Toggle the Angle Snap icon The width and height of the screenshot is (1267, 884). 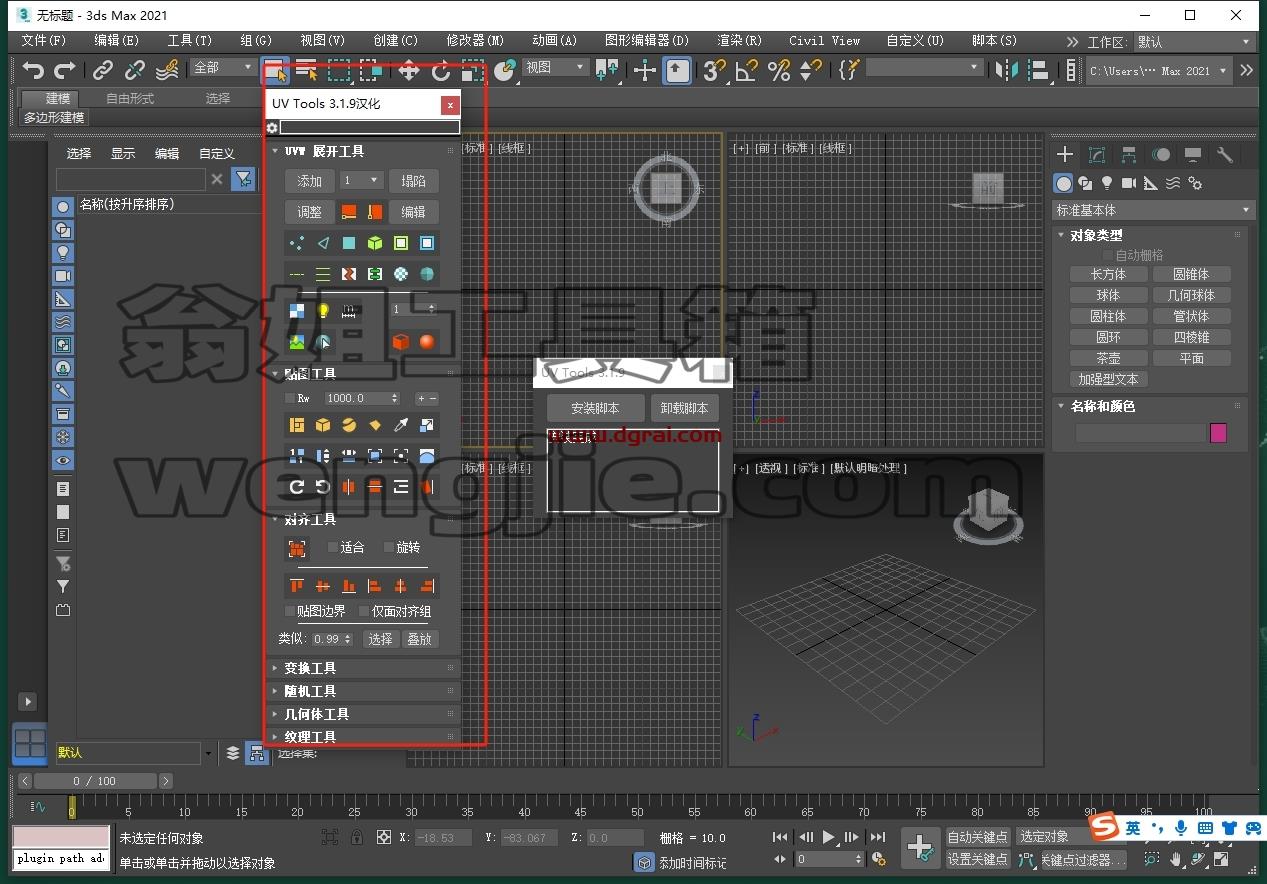pos(746,70)
